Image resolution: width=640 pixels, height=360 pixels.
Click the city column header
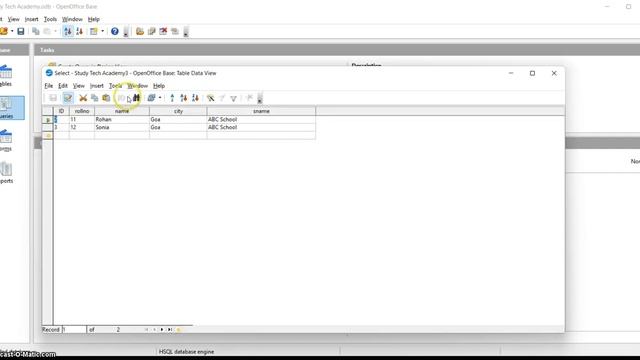(x=178, y=111)
